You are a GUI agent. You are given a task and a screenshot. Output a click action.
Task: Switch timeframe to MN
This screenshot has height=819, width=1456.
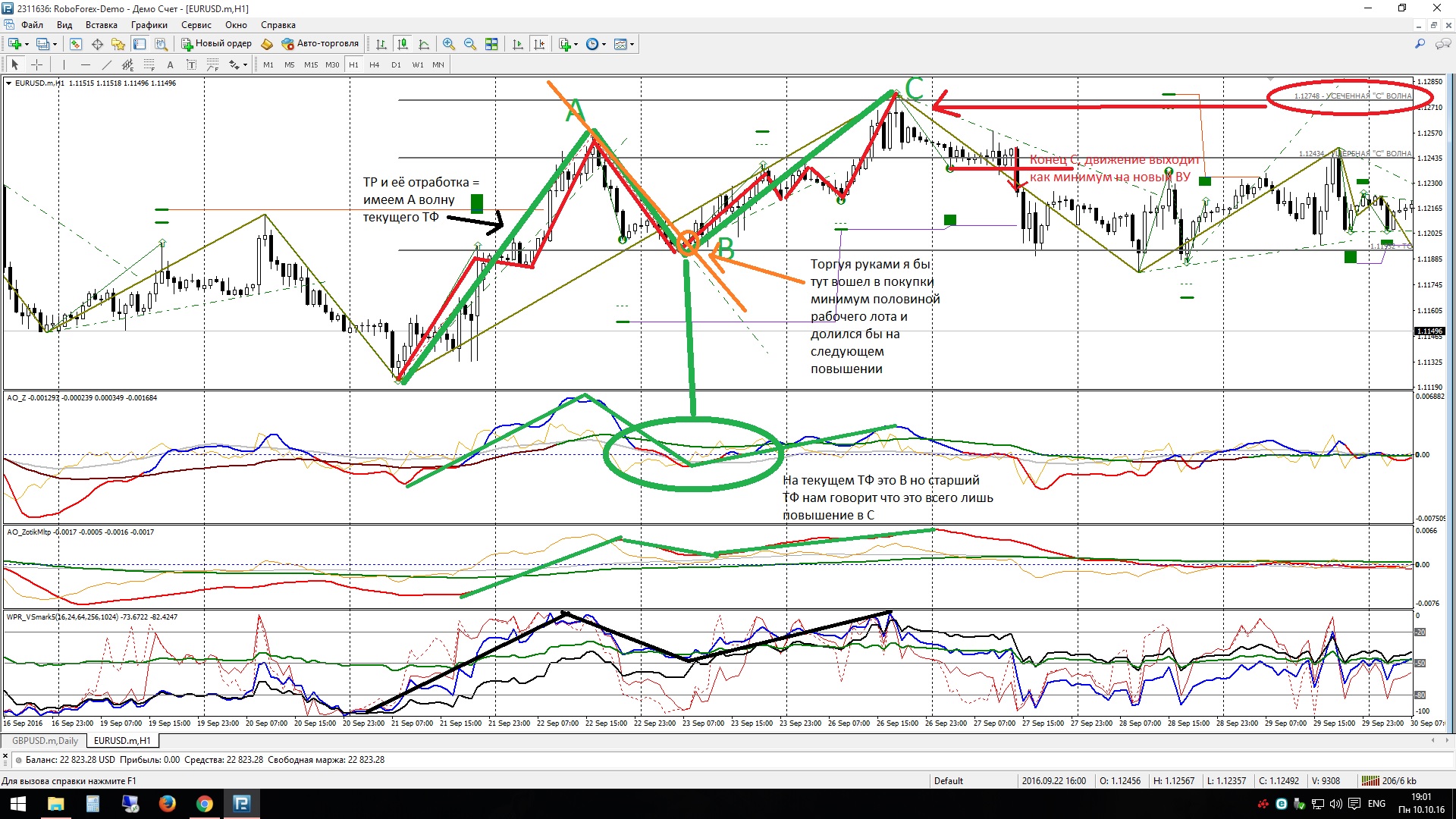[x=438, y=64]
